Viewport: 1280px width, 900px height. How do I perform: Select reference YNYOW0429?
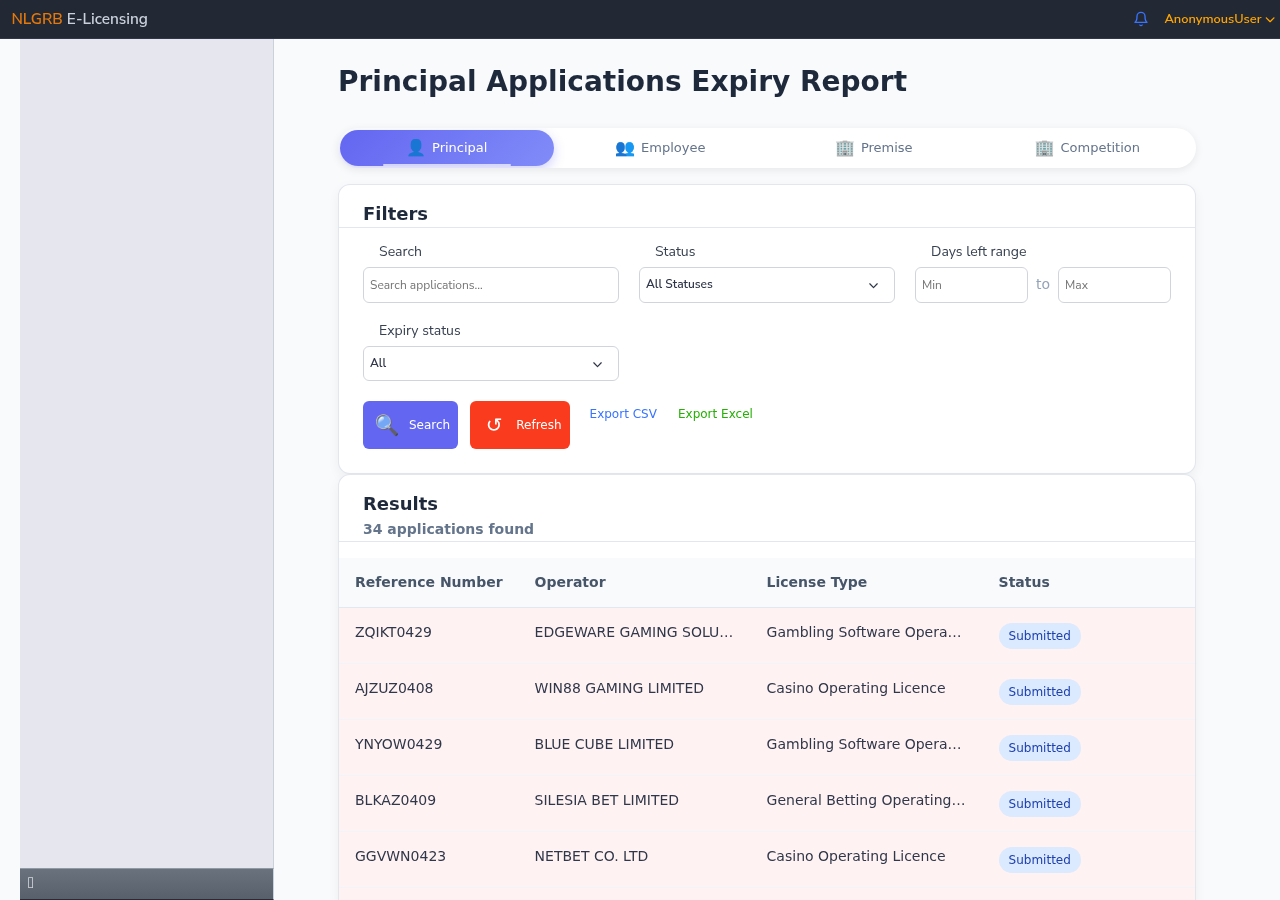398,744
